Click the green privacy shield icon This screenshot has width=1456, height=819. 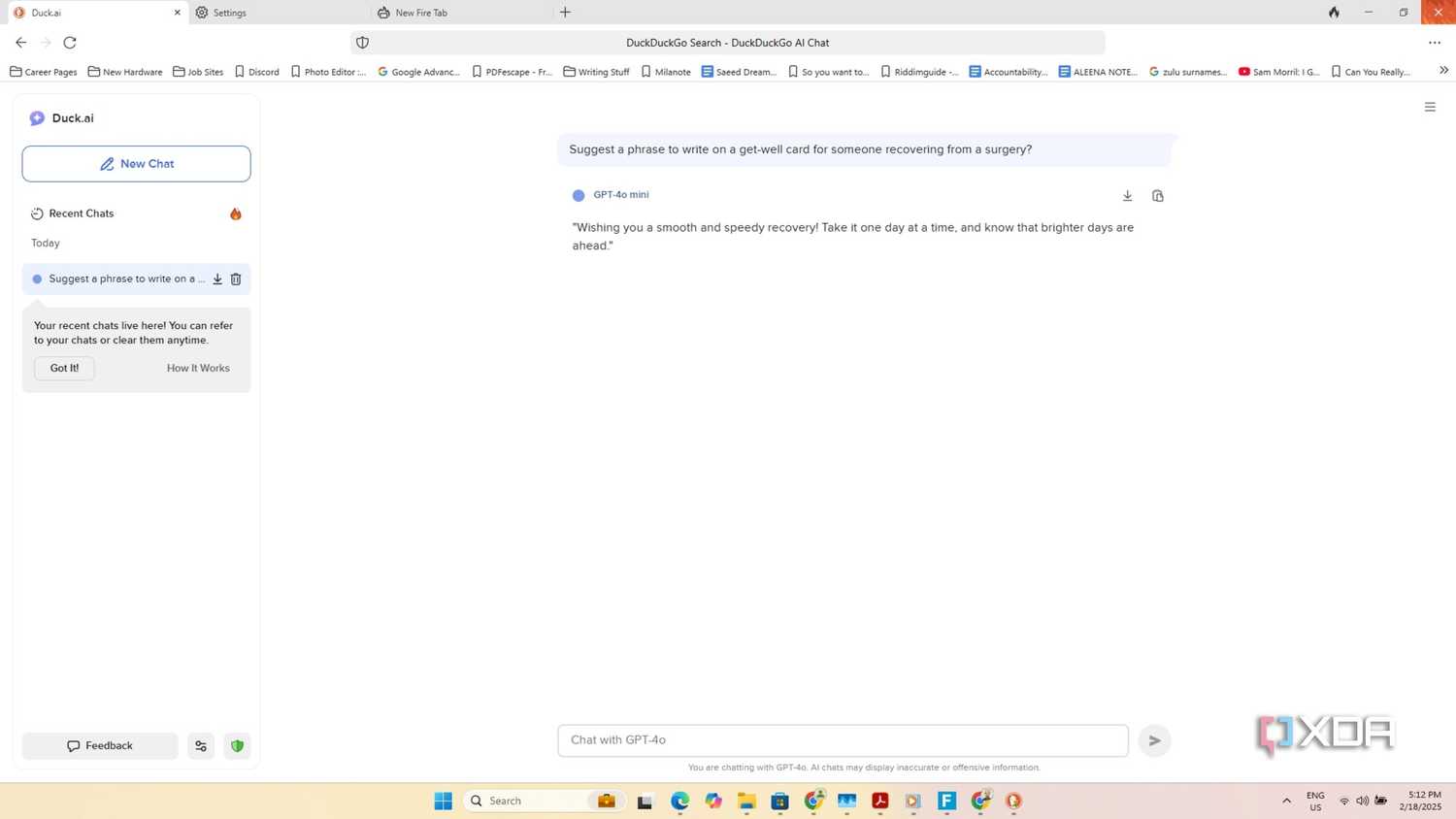(237, 746)
